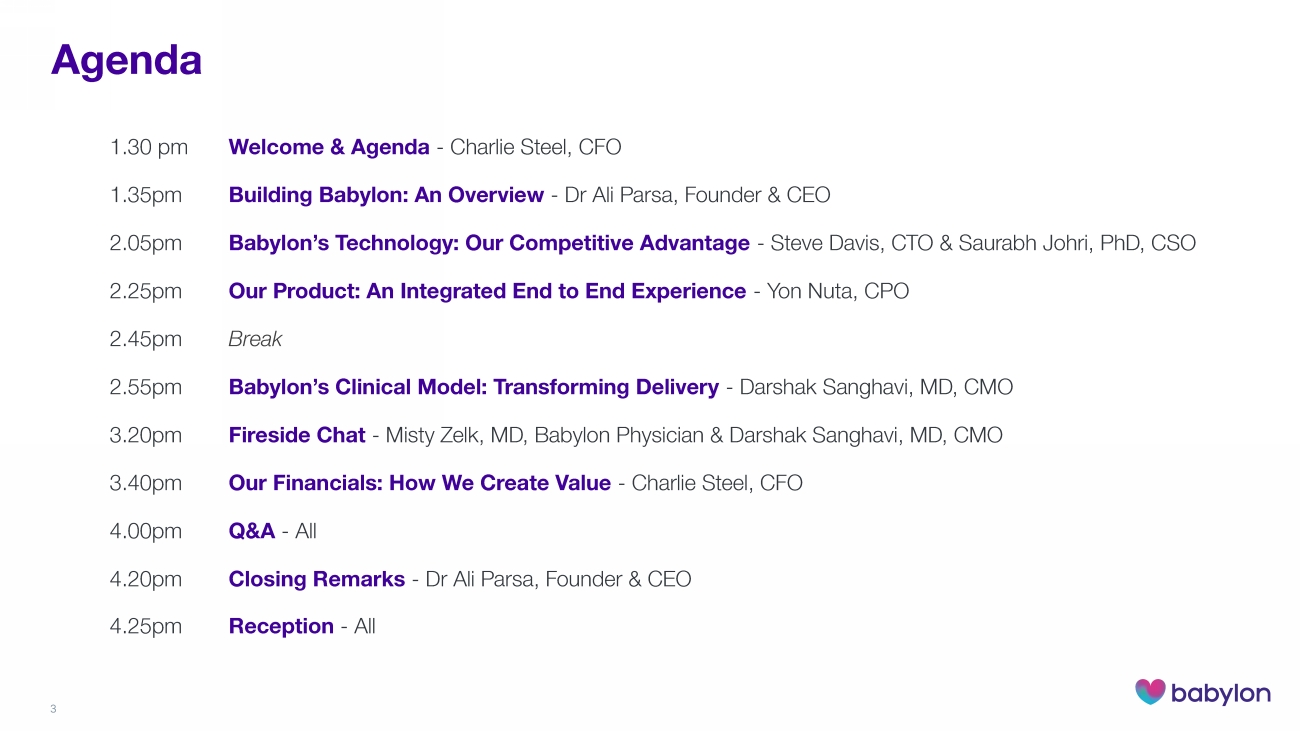Select Babylon's Technology: Our Competitive Advantage
The image size is (1300, 731).
[x=489, y=243]
